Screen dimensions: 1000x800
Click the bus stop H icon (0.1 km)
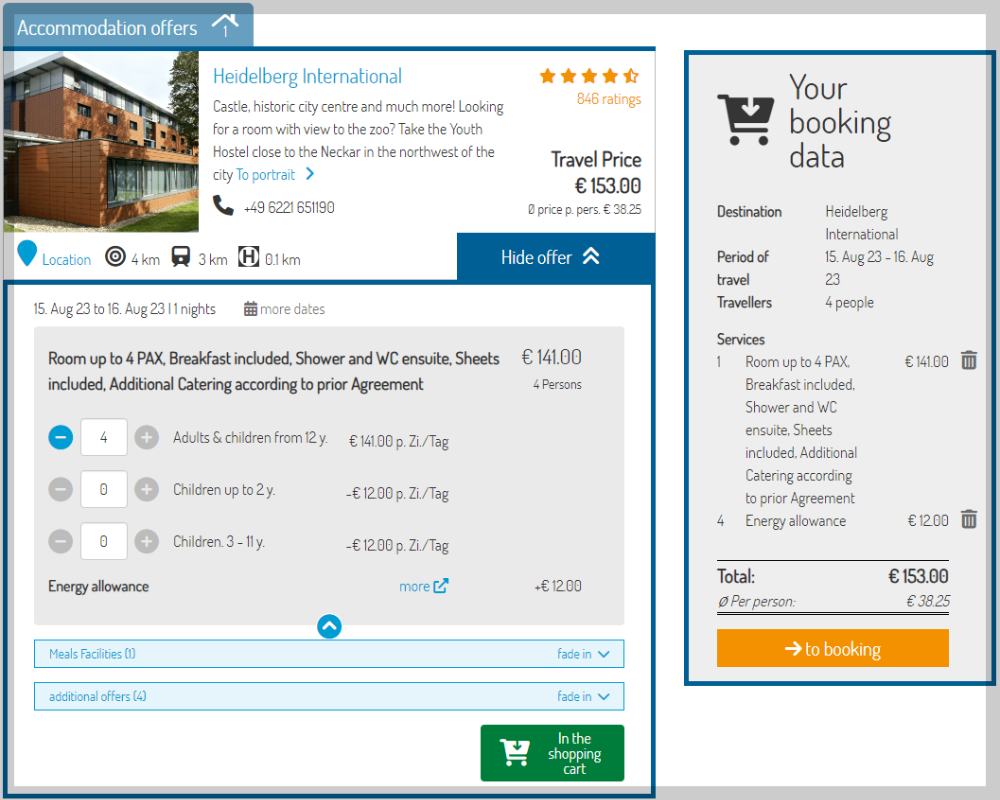pyautogui.click(x=248, y=256)
